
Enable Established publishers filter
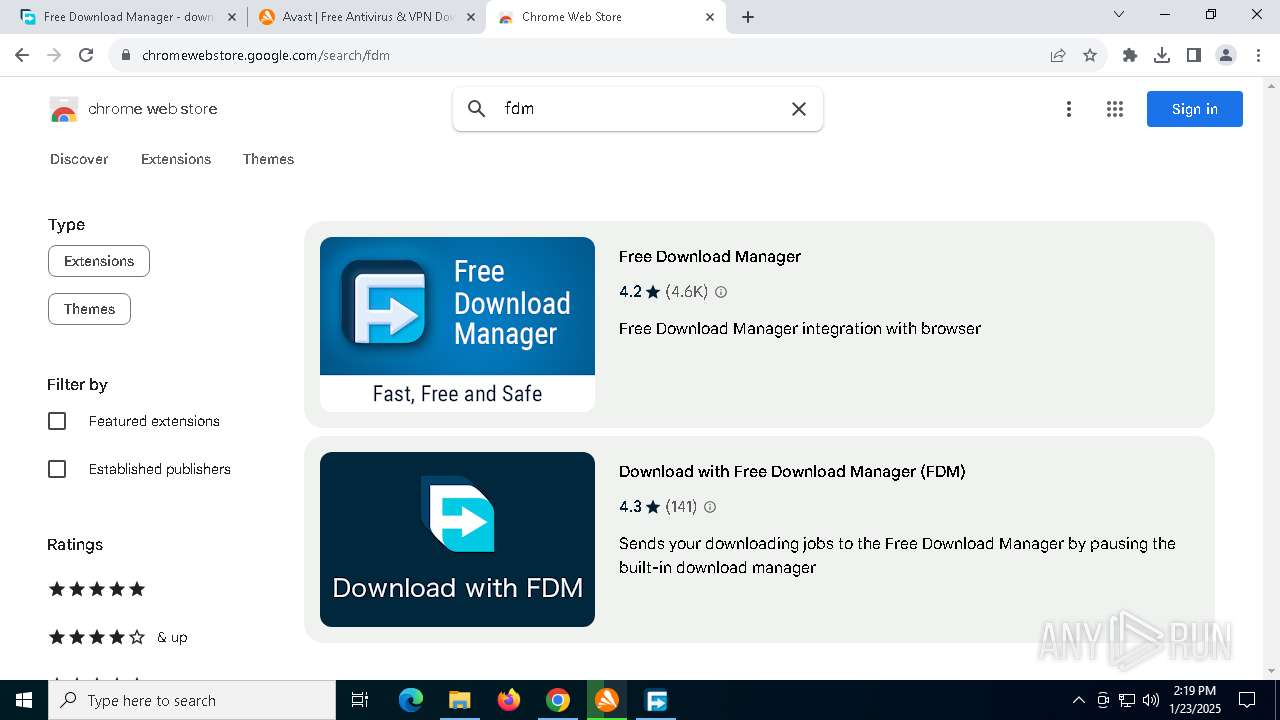pos(57,469)
